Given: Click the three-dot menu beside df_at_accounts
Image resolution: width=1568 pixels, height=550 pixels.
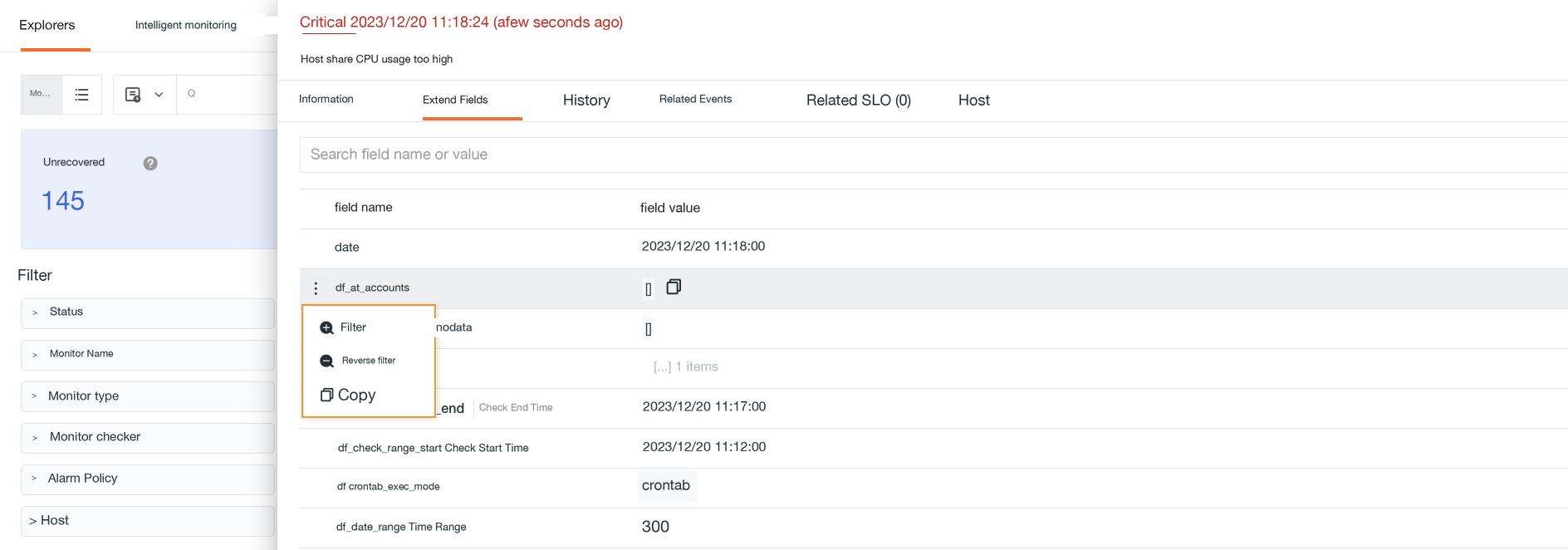Looking at the screenshot, I should pos(316,288).
